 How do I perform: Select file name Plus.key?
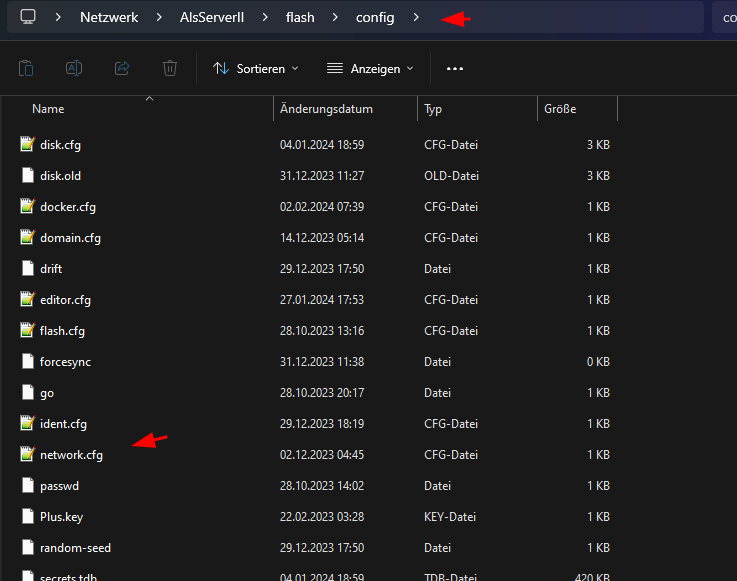coord(61,517)
